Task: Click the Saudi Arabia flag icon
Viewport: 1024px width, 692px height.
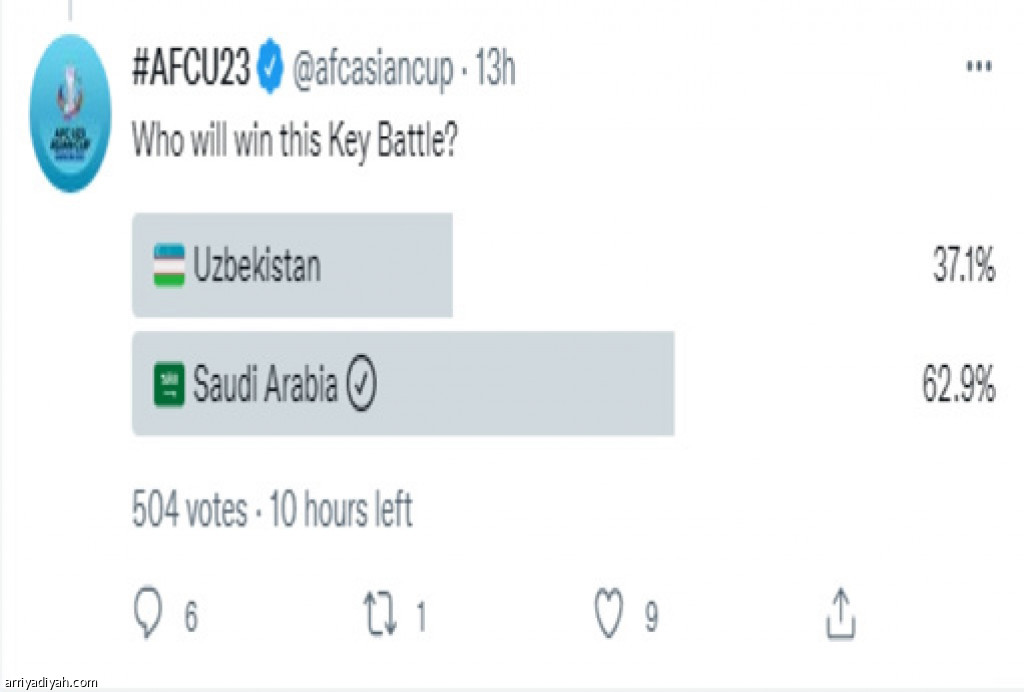Action: click(169, 385)
